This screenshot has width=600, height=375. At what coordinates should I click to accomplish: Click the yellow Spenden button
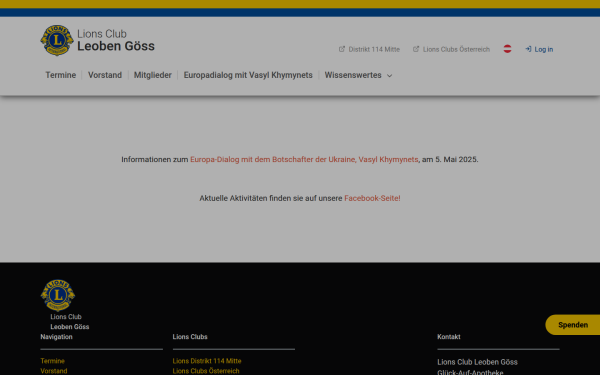click(572, 325)
